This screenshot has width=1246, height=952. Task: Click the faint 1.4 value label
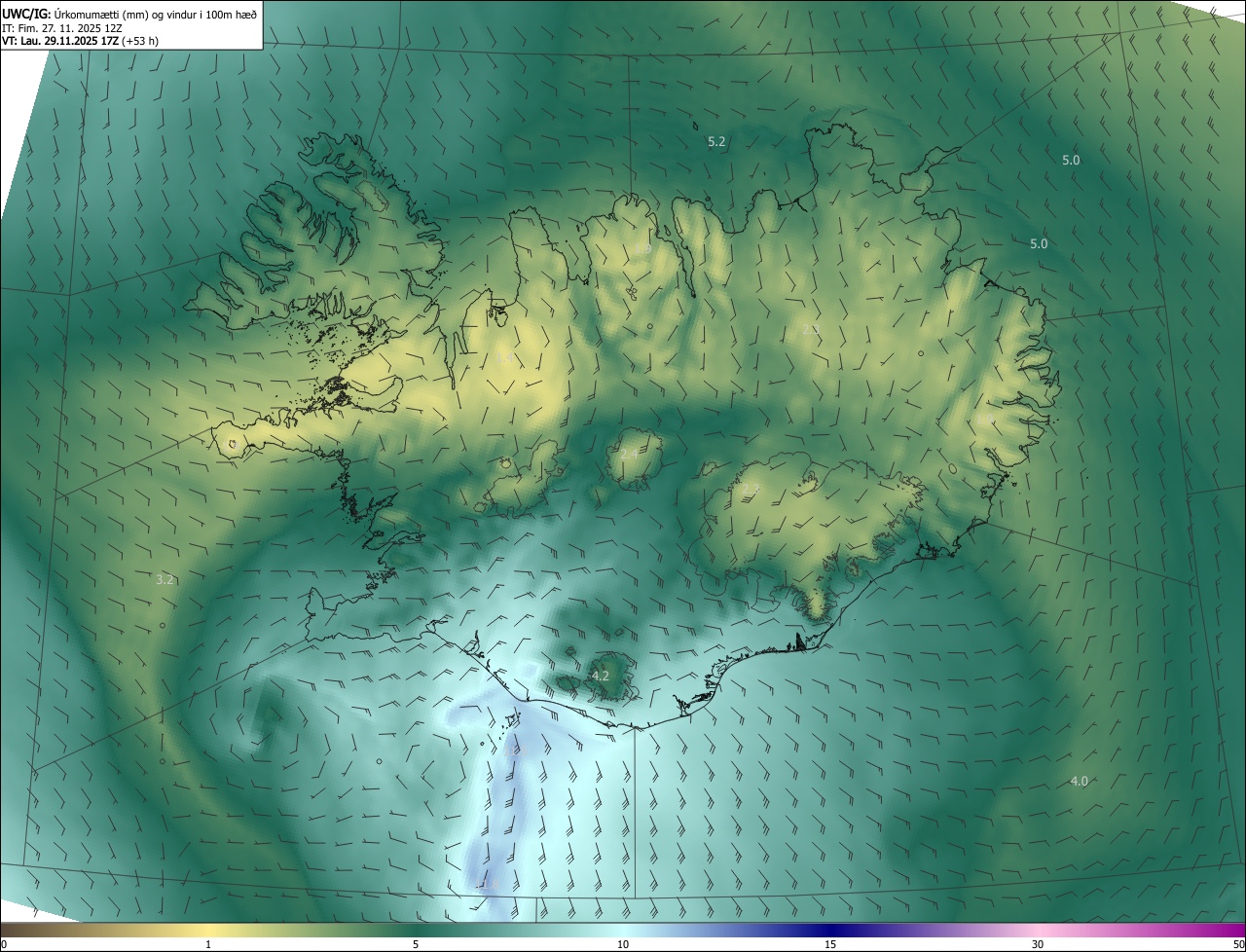[504, 357]
